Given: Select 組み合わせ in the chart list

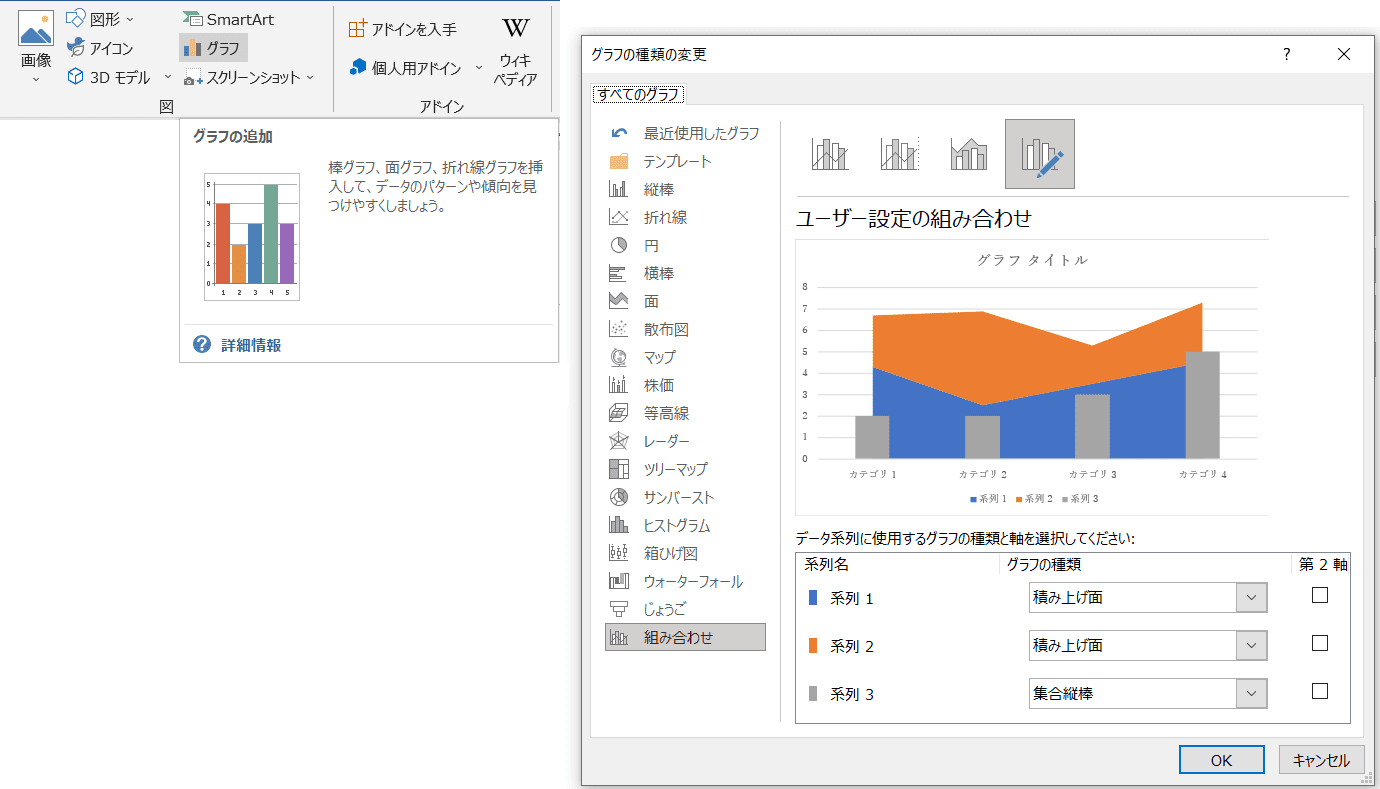Looking at the screenshot, I should (685, 637).
